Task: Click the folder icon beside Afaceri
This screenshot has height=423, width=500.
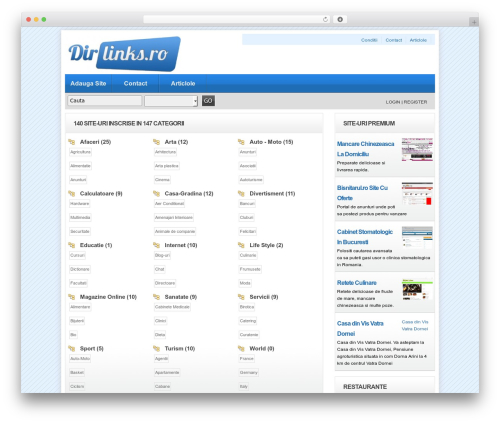Action: pos(72,142)
